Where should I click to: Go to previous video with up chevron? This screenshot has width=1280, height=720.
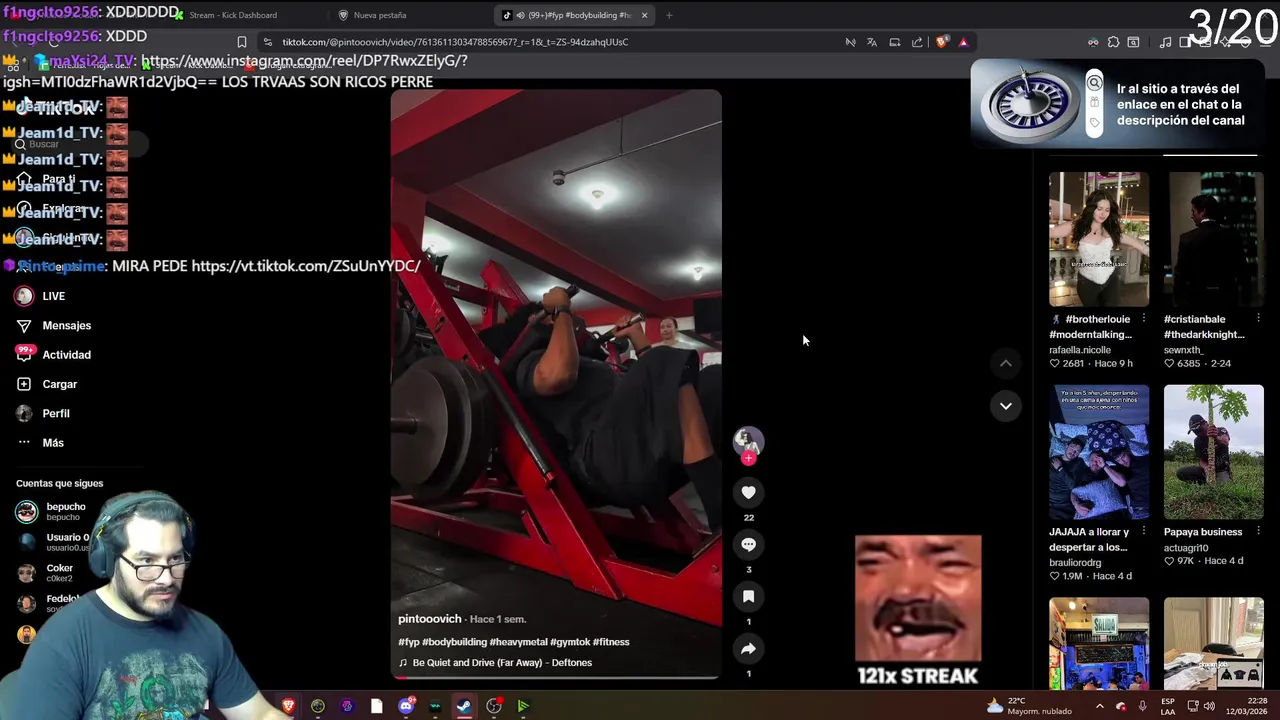point(1005,363)
